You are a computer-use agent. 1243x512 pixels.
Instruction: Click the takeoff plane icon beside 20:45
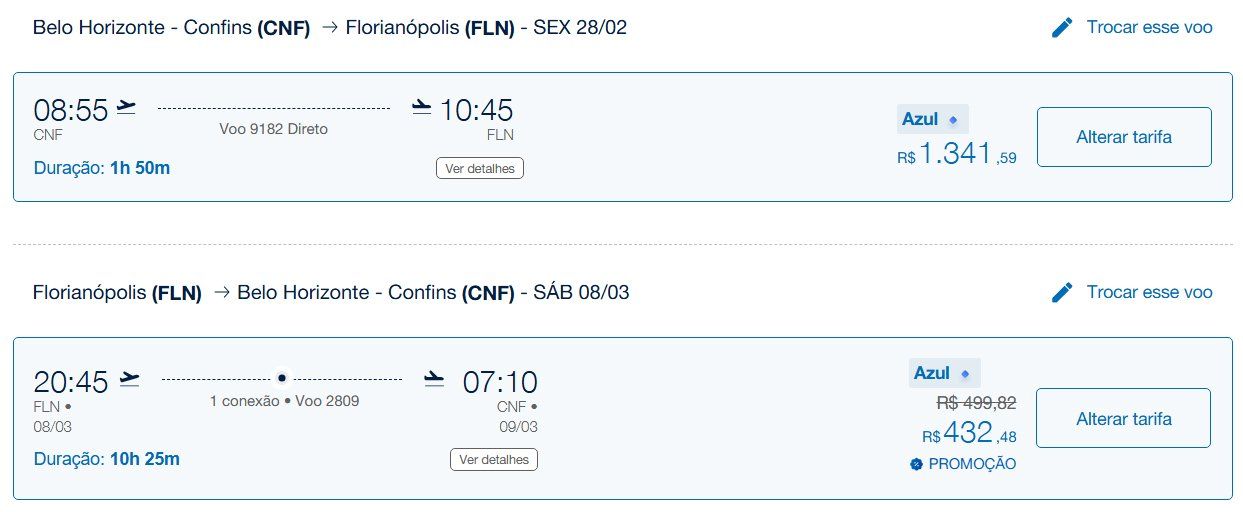point(130,379)
